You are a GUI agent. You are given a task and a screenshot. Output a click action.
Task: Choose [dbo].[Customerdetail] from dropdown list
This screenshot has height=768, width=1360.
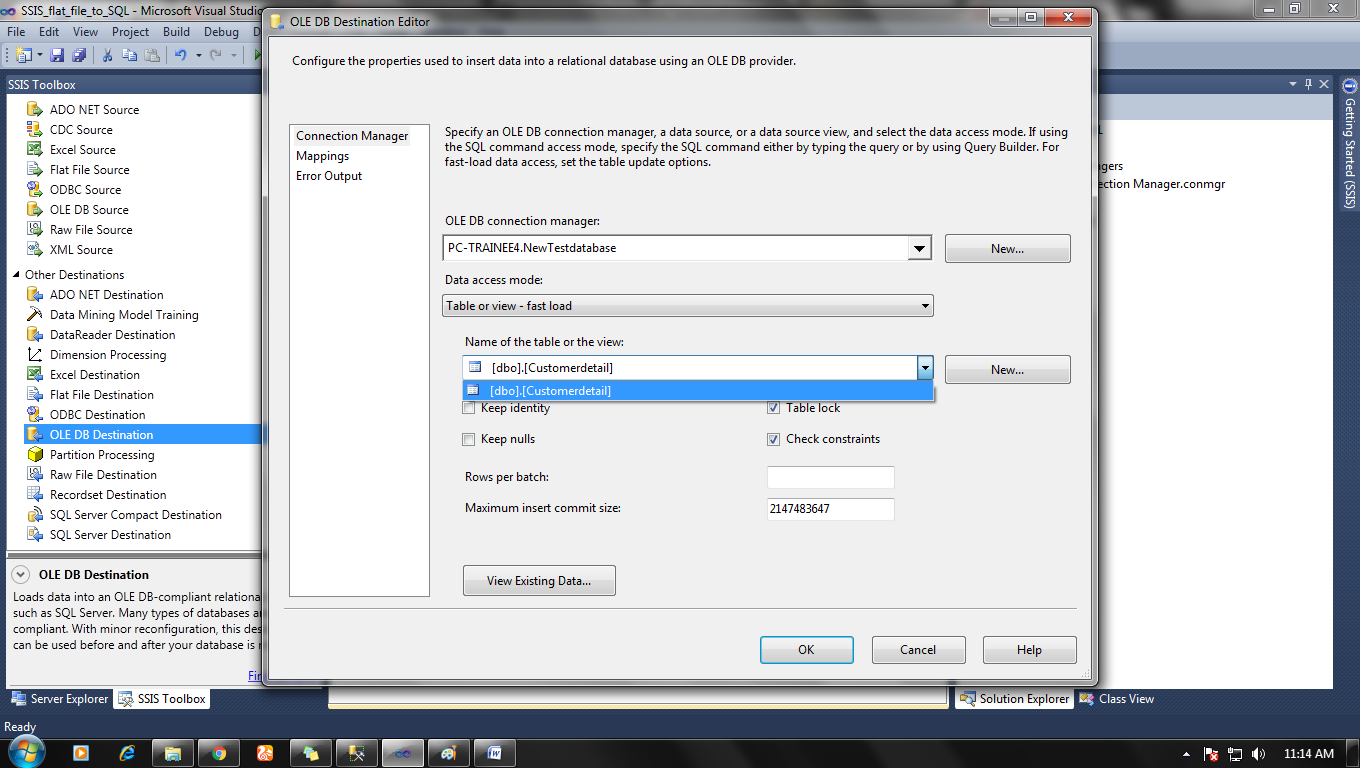(x=698, y=391)
